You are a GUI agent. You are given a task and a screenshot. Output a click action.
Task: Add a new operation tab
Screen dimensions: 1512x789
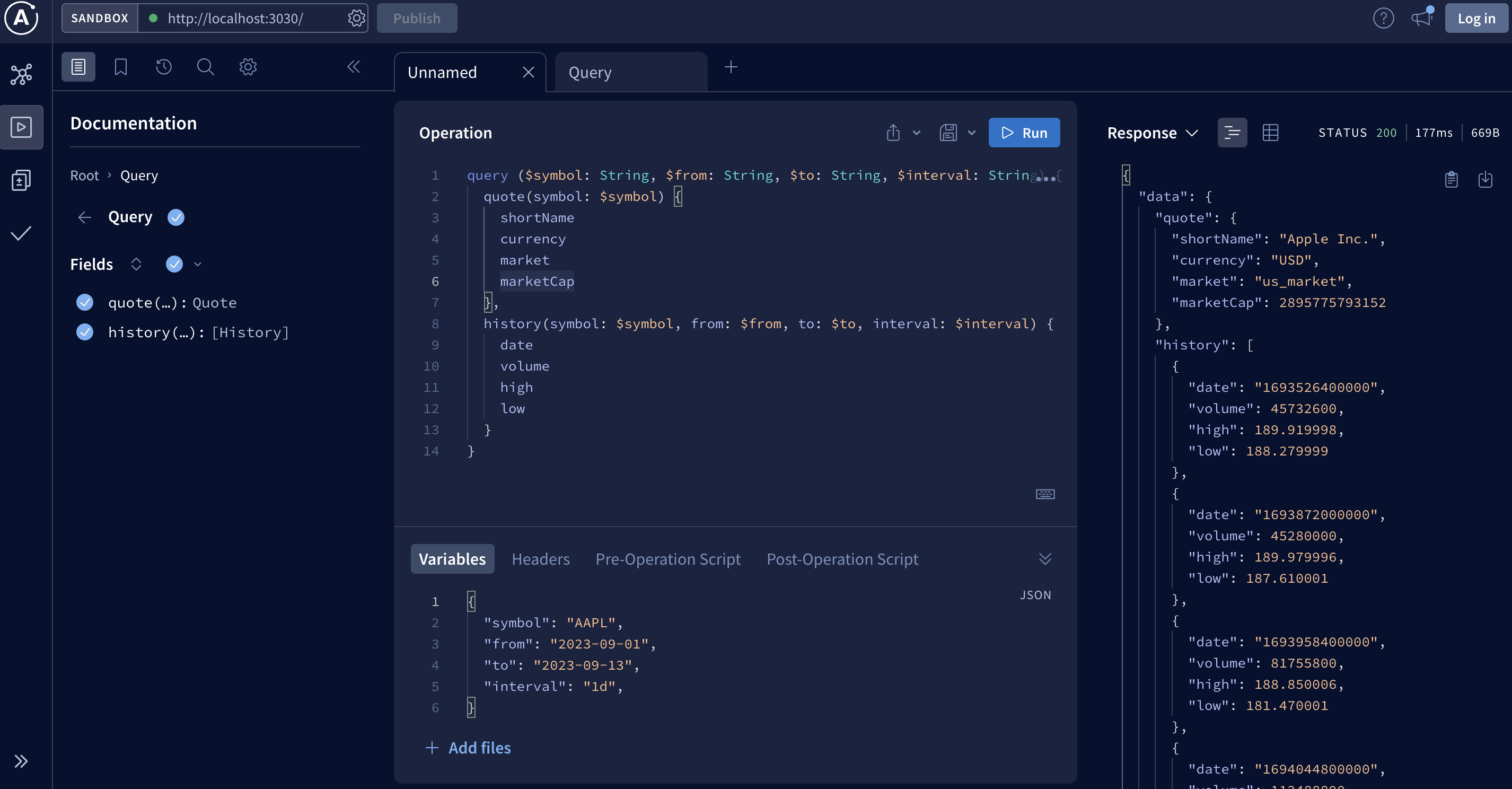tap(731, 67)
